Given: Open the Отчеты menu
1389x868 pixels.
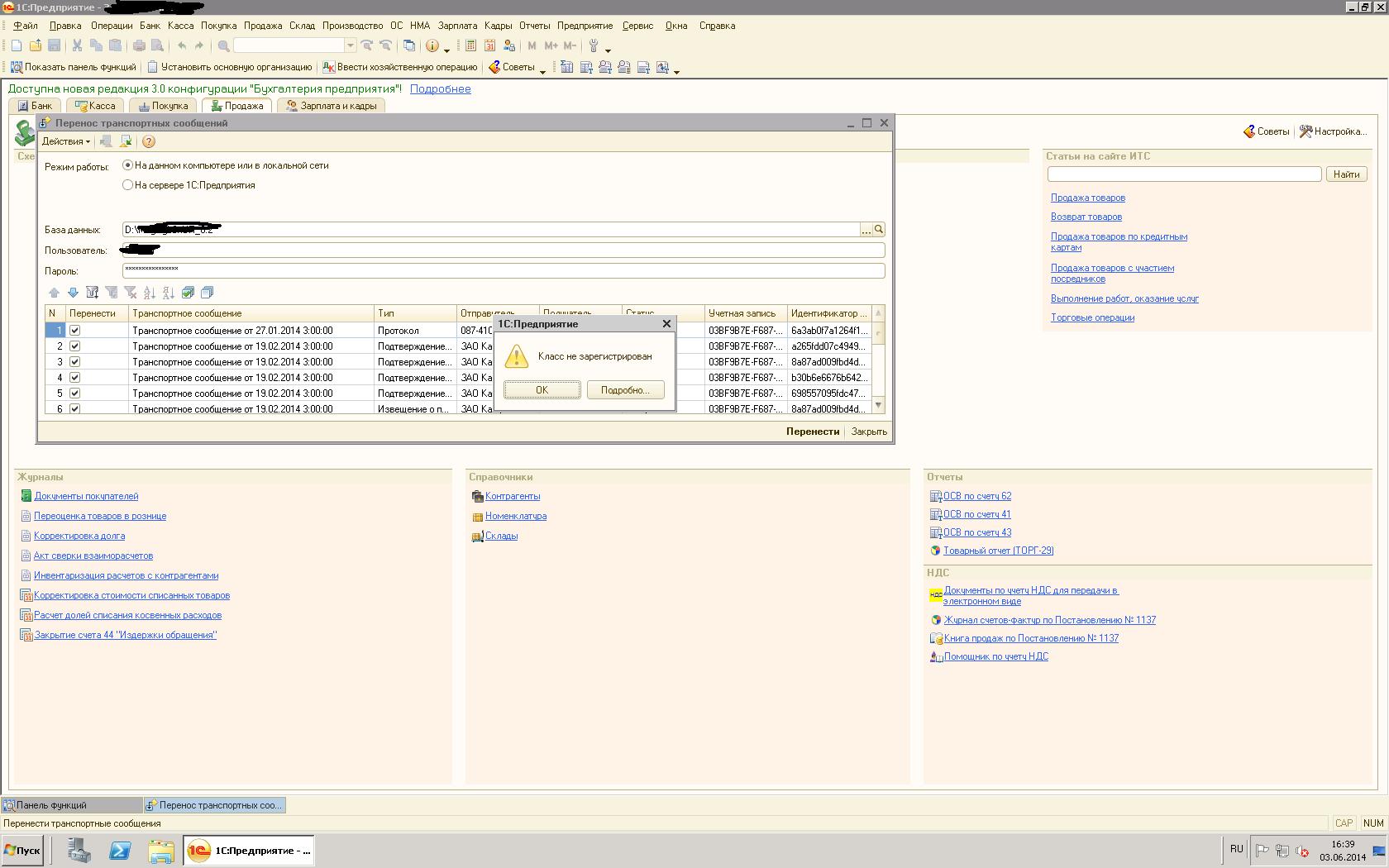Looking at the screenshot, I should click(535, 26).
